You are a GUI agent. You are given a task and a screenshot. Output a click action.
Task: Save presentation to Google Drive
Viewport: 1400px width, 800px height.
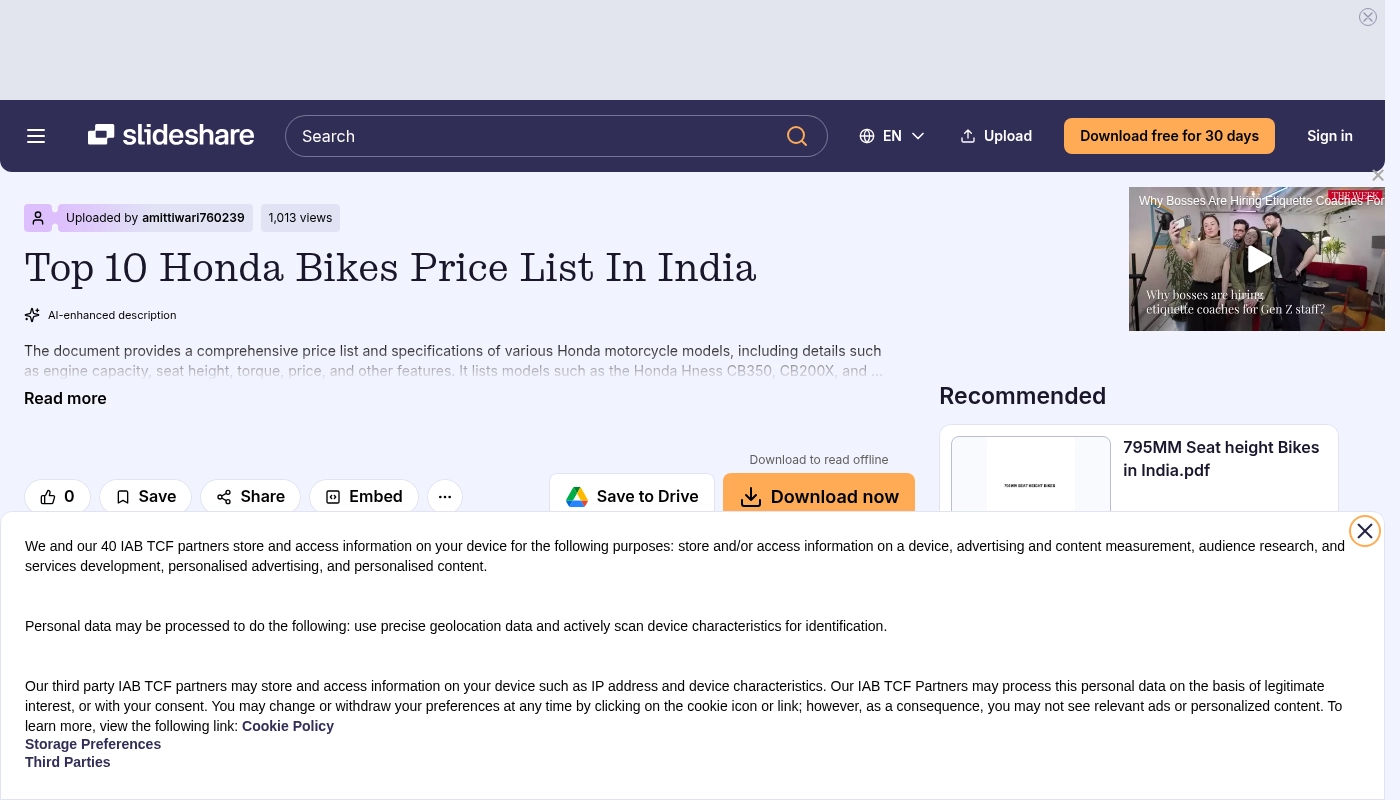tap(632, 496)
